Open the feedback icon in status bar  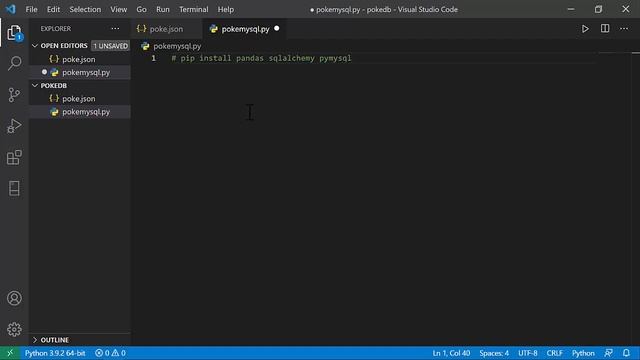click(608, 353)
